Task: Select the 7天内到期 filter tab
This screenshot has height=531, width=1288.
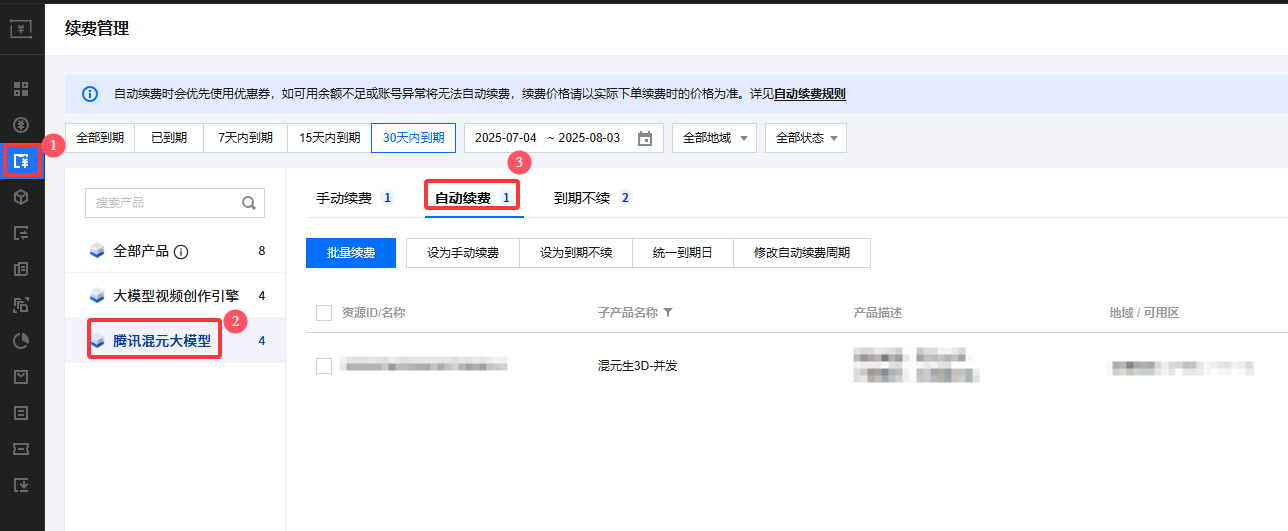Action: (245, 138)
